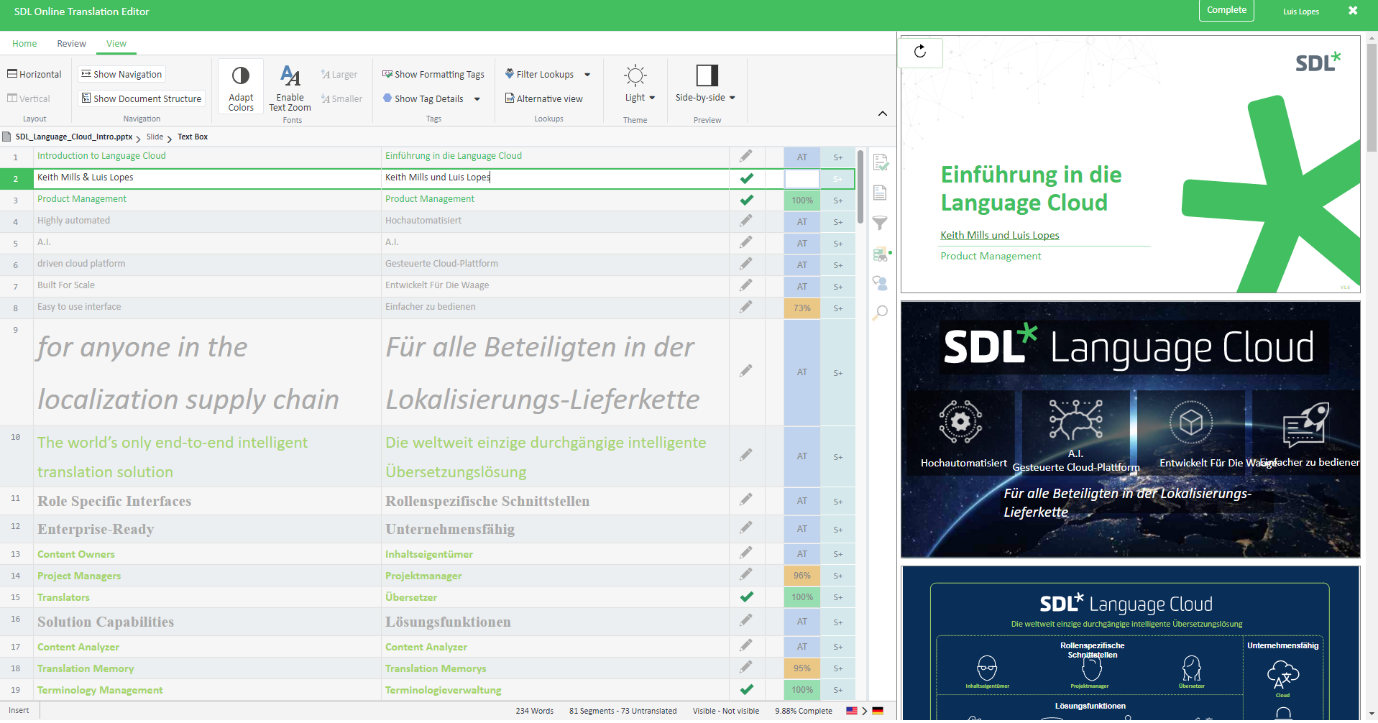1378x723 pixels.
Task: Toggle Filter Lookups
Action: tap(539, 74)
